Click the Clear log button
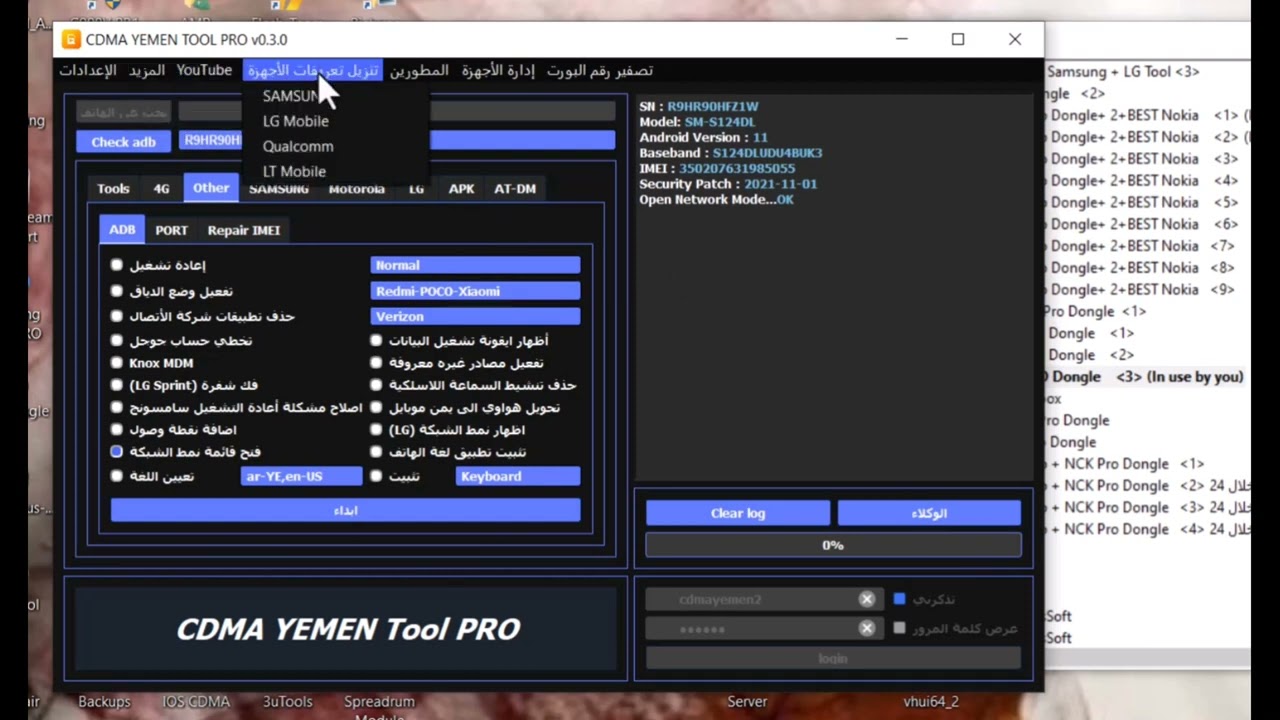 tap(738, 513)
